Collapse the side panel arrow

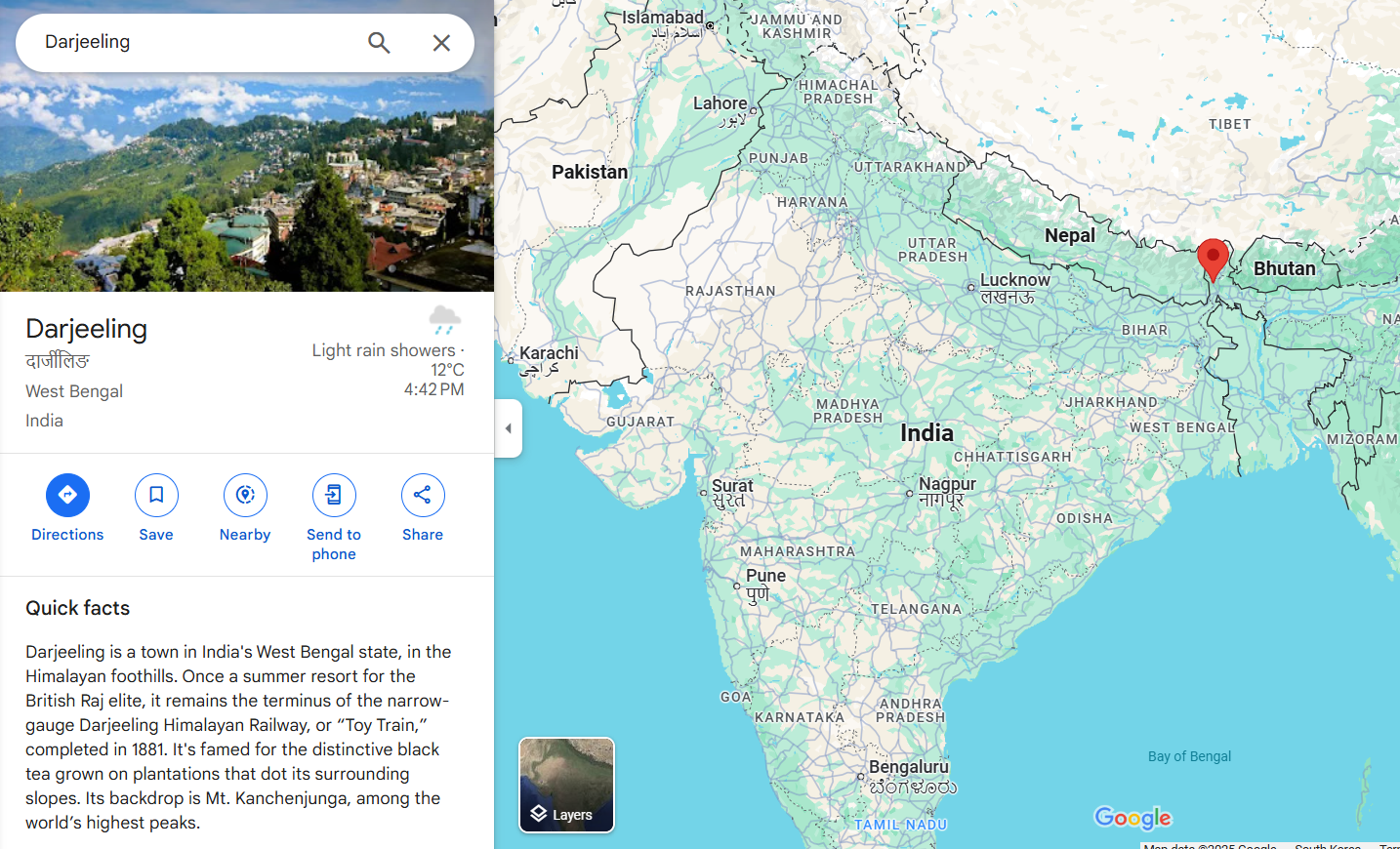pyautogui.click(x=509, y=428)
